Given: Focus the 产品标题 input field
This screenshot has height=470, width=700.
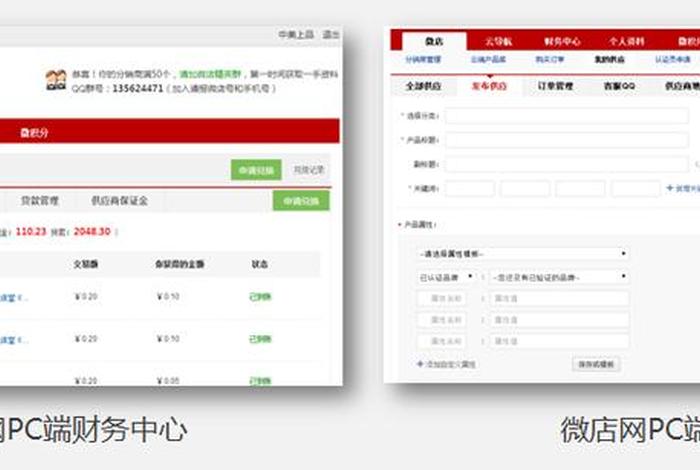Looking at the screenshot, I should [567, 140].
